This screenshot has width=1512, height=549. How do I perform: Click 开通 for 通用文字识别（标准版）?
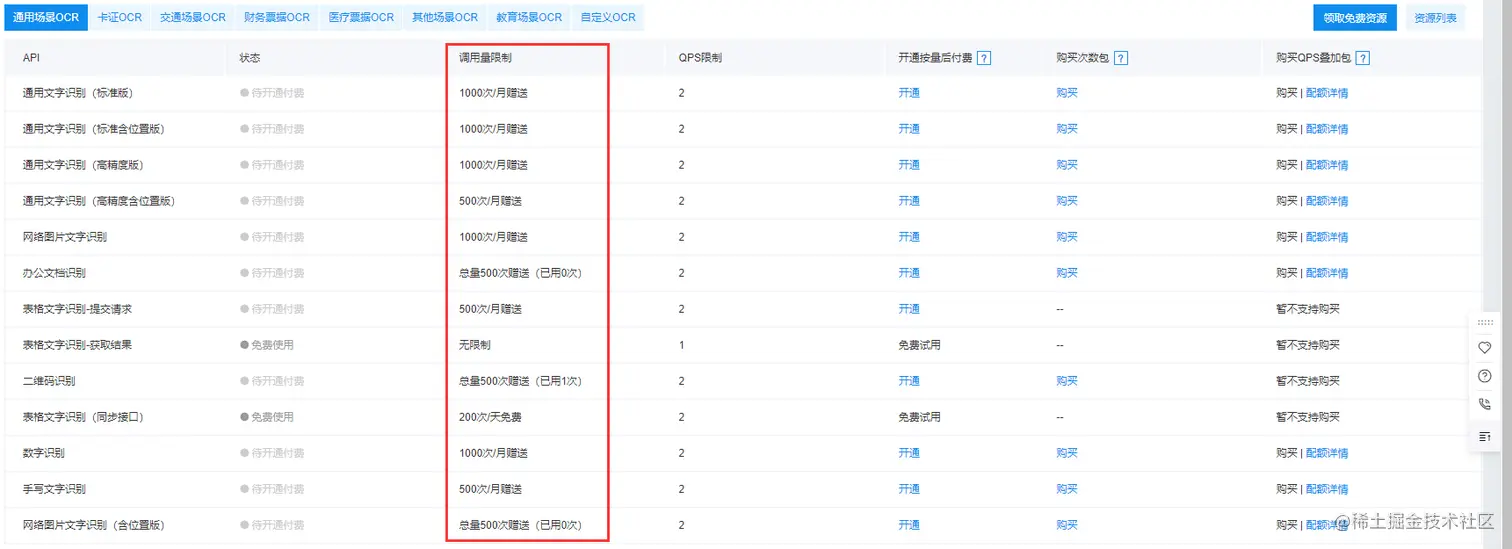coord(909,93)
